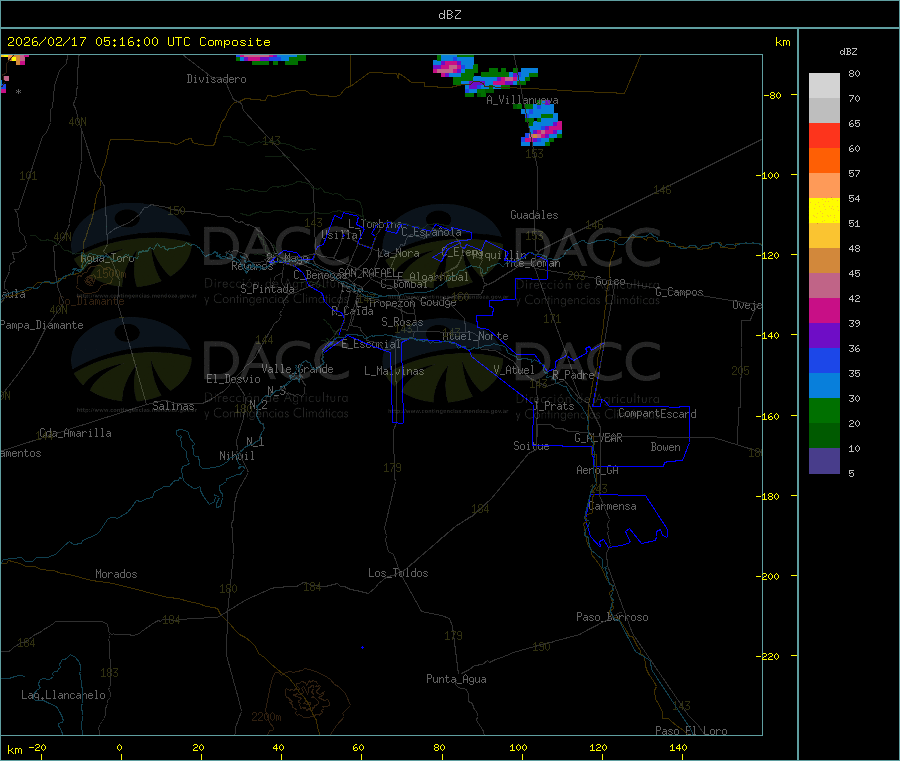900x761 pixels.
Task: Click the SAN_RAFAEL map label
Action: (367, 272)
